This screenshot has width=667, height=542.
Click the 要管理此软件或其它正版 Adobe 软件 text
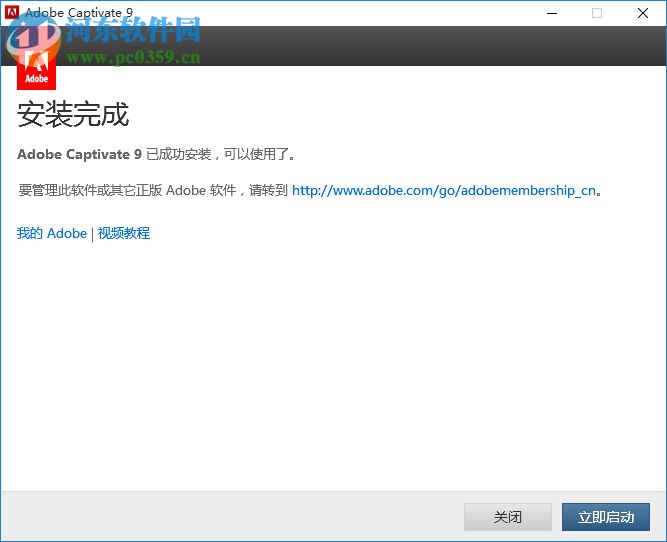click(x=127, y=190)
